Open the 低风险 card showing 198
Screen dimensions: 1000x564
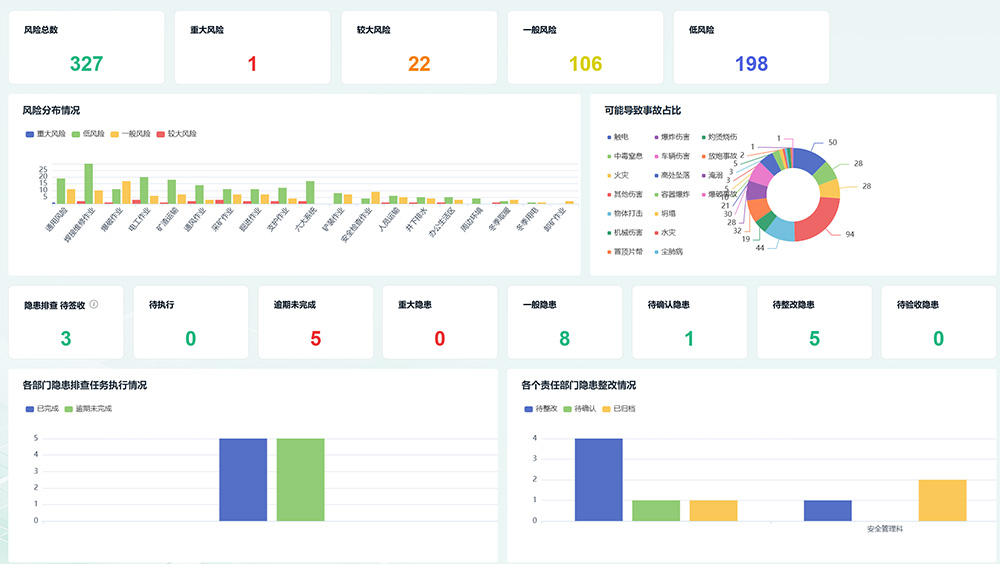click(751, 47)
